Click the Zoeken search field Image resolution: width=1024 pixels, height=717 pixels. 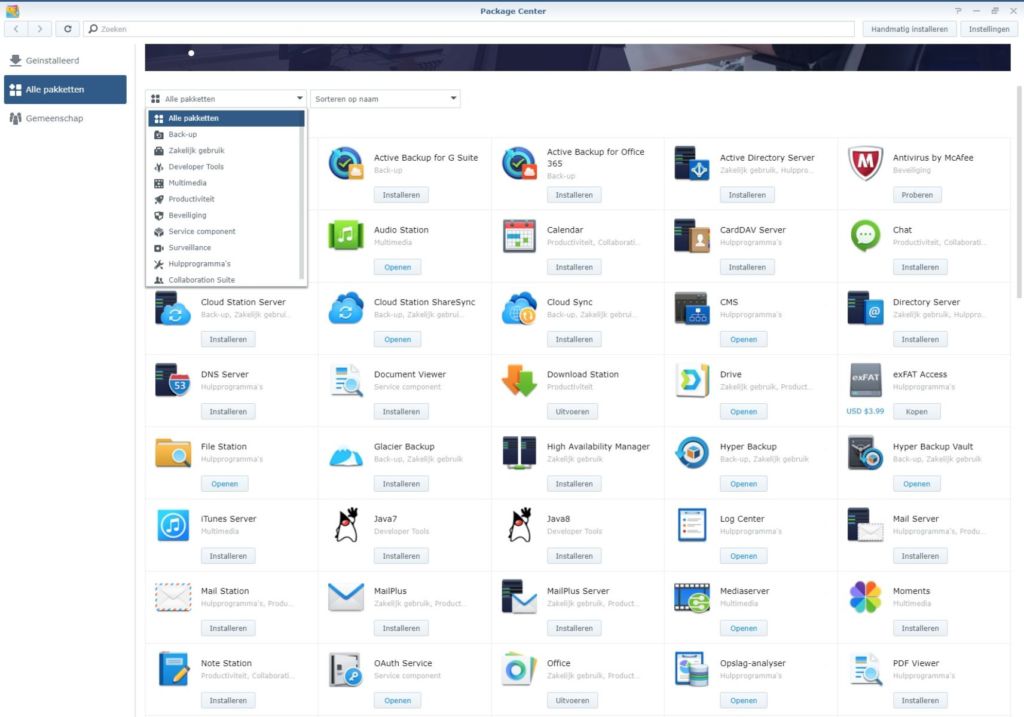(469, 29)
